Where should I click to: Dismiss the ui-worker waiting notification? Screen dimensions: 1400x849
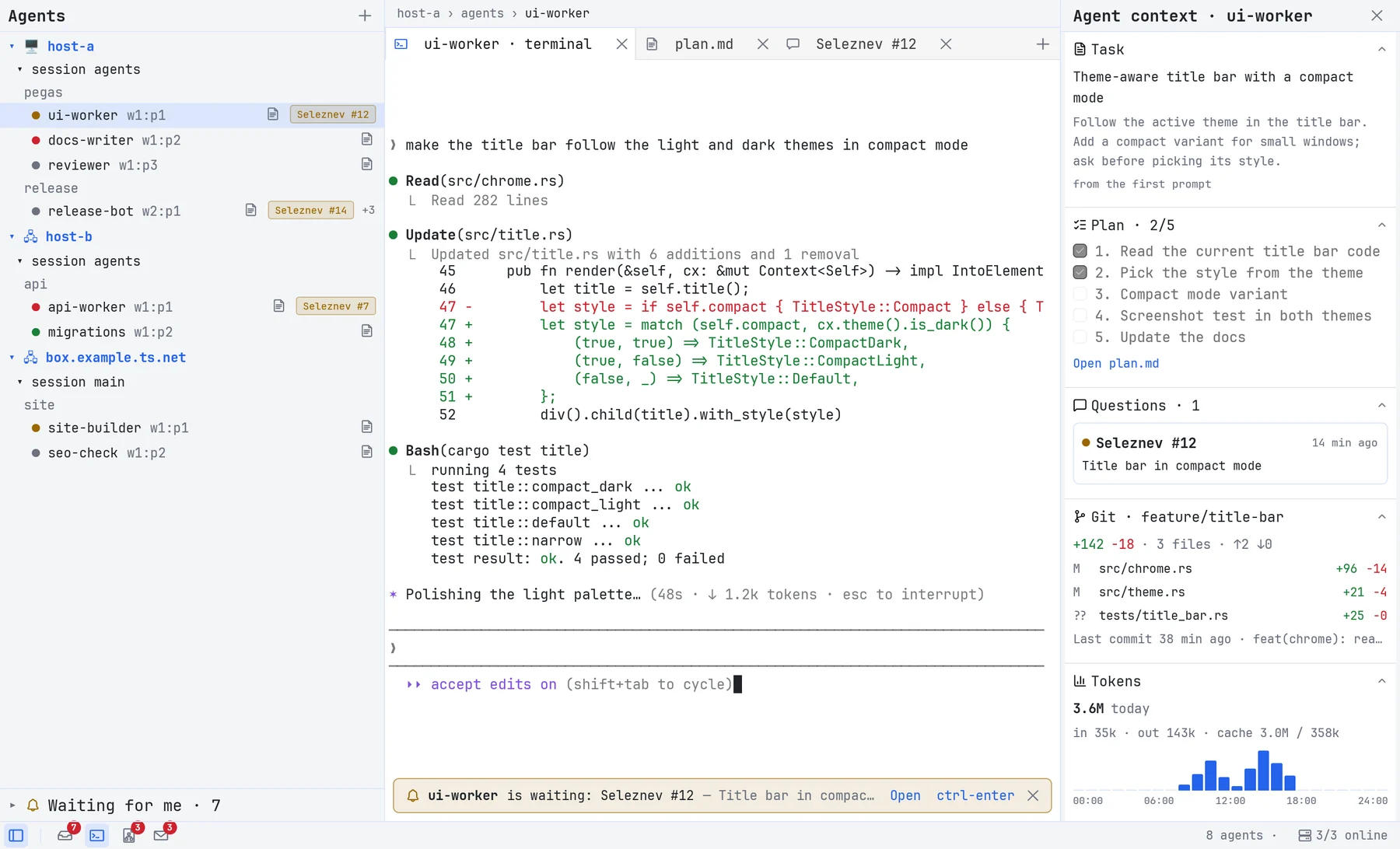point(1033,795)
